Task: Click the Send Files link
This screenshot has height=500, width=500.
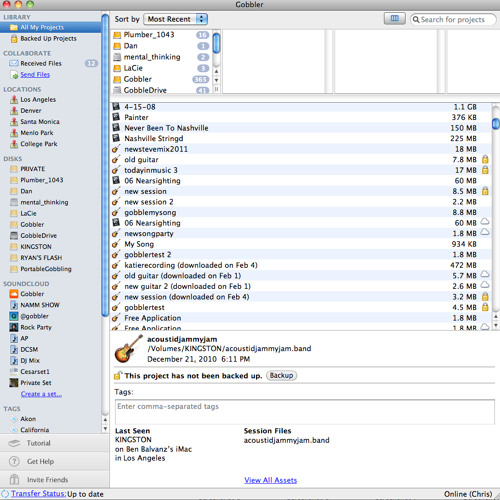Action: pos(35,75)
